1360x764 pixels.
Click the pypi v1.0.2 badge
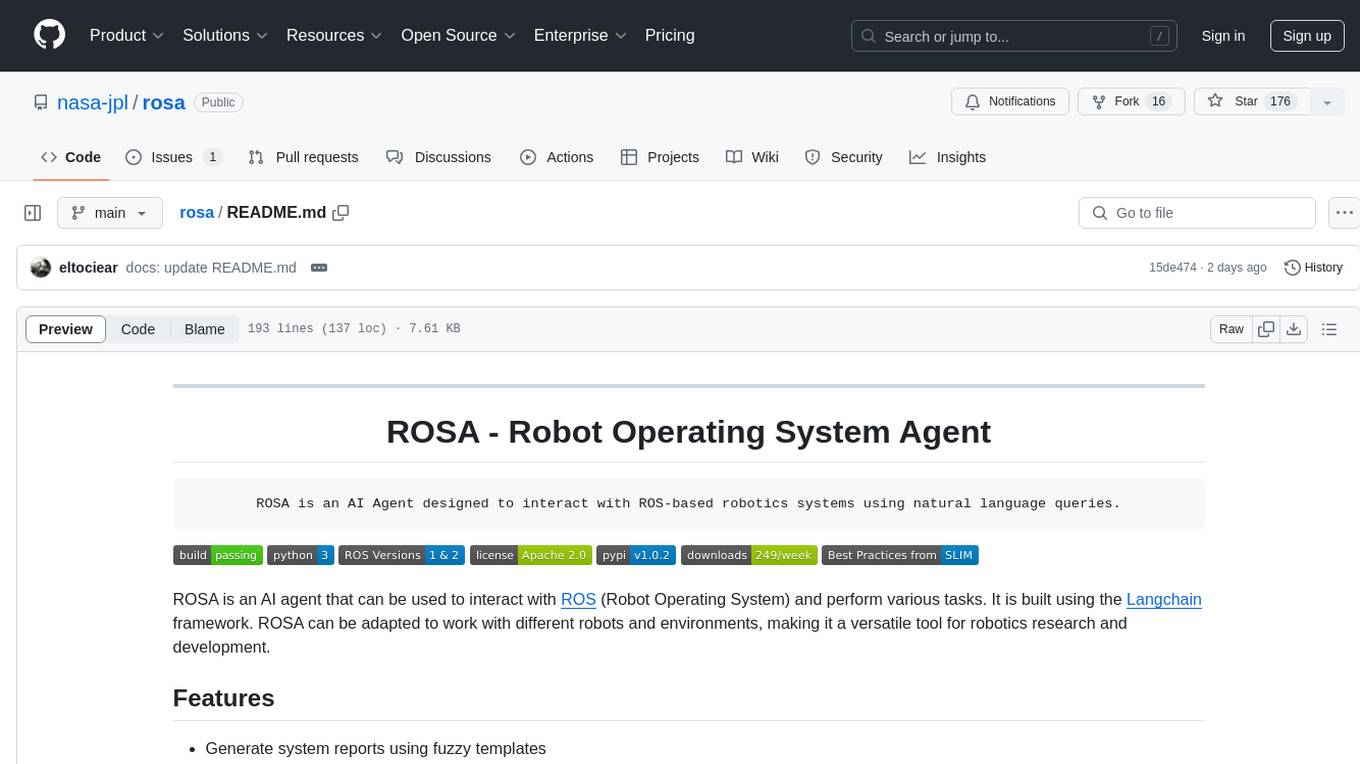tap(636, 555)
